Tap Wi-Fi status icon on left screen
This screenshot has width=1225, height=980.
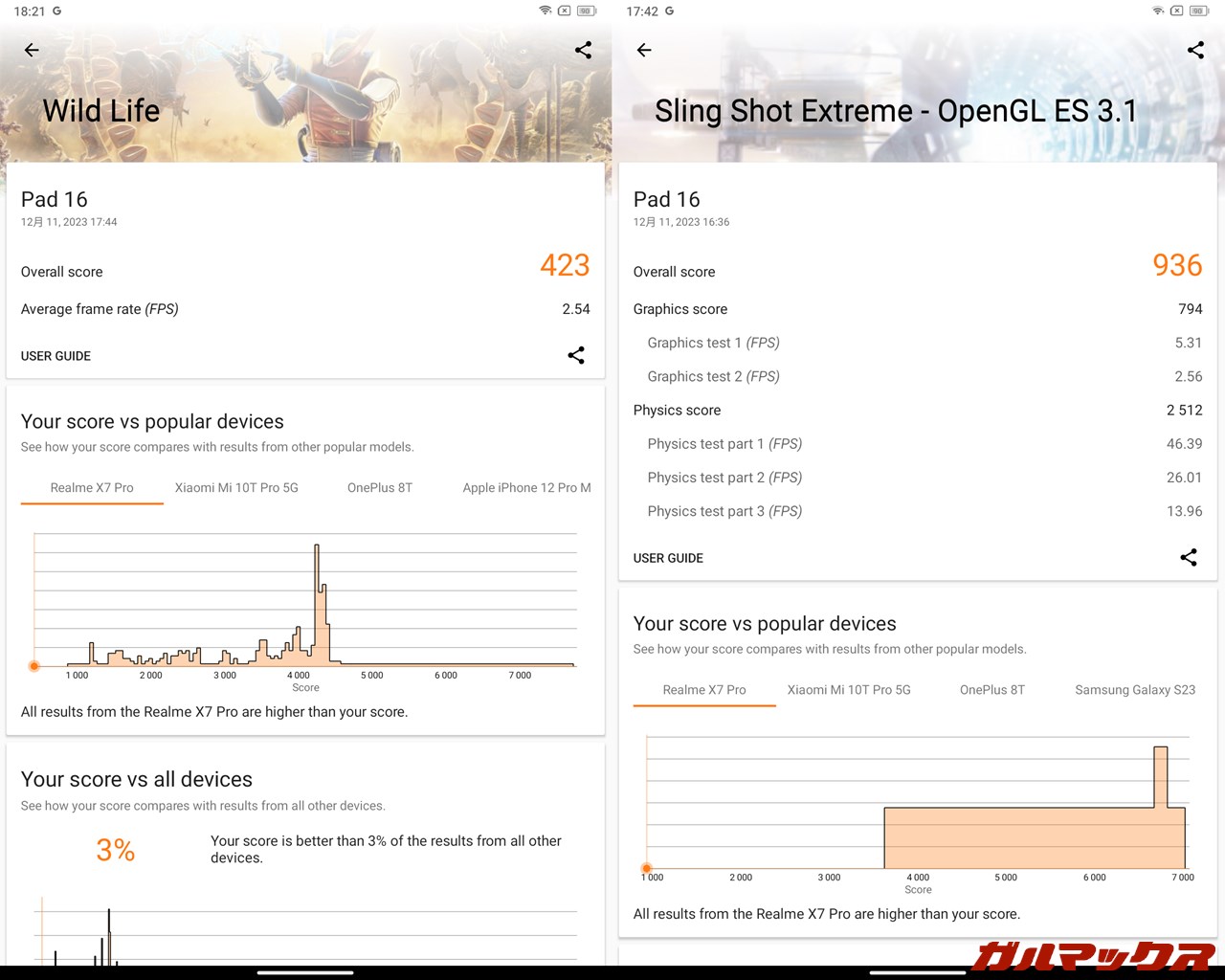(x=545, y=11)
